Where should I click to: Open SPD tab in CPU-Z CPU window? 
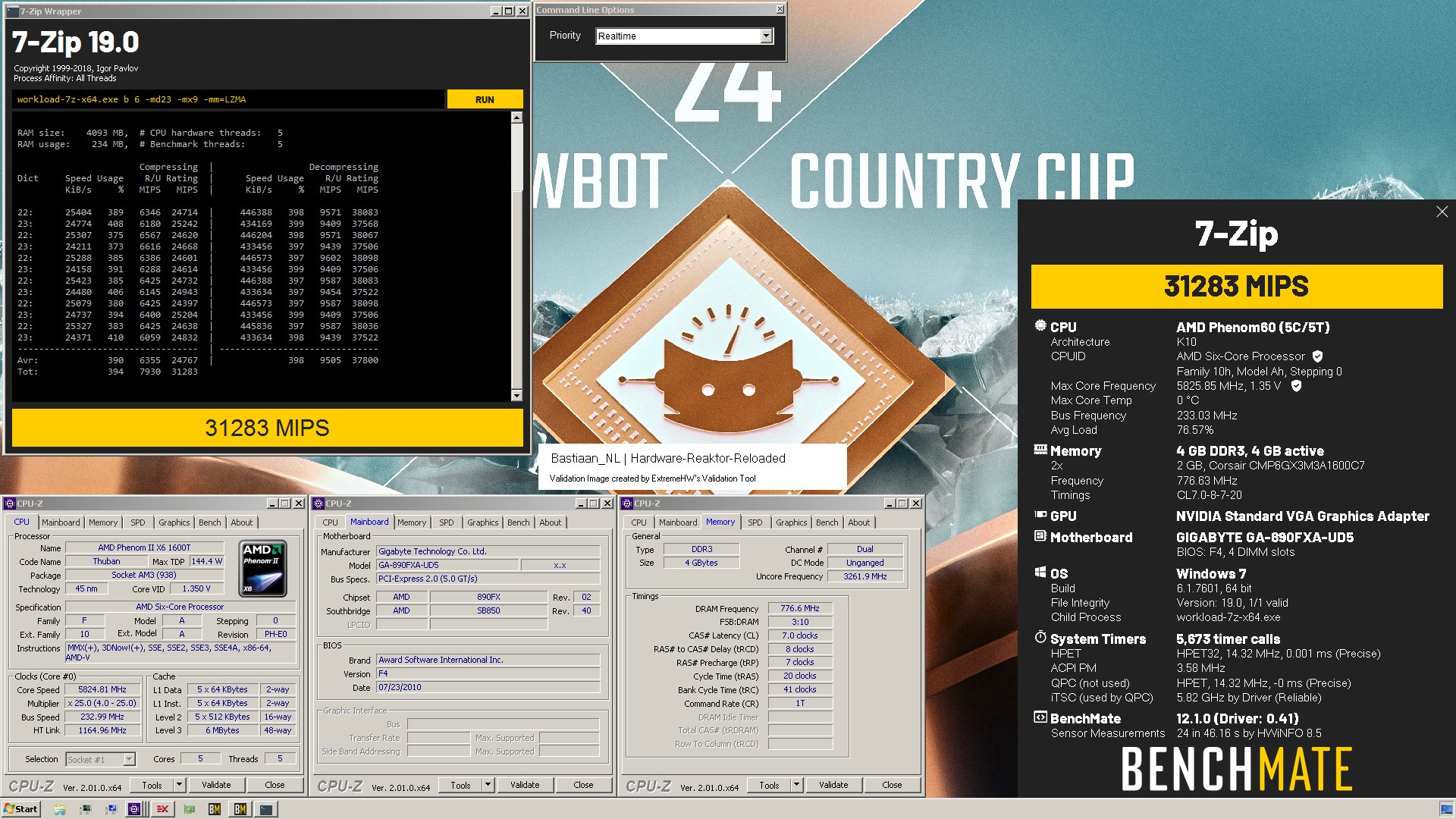coord(137,522)
